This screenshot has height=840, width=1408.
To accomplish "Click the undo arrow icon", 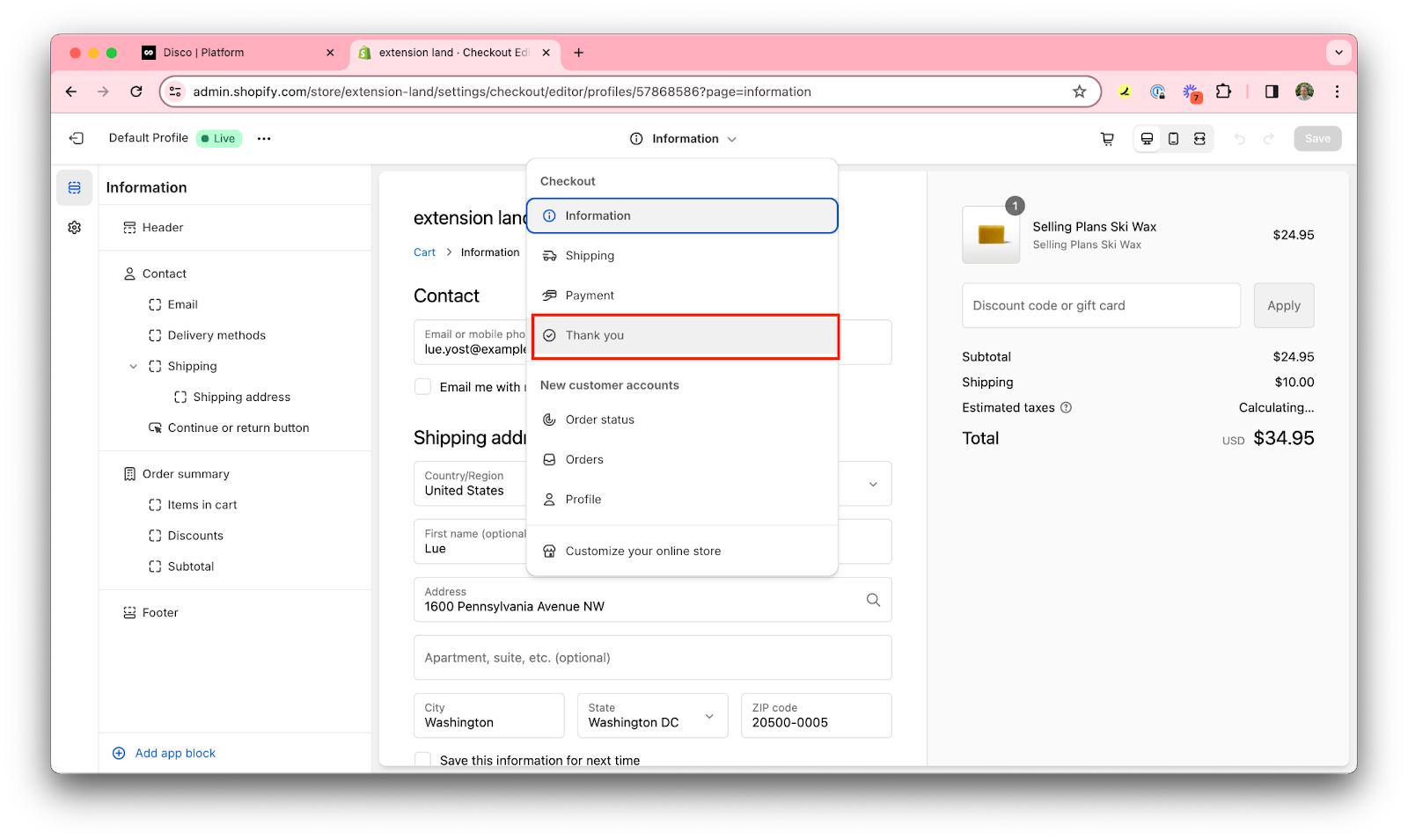I will pyautogui.click(x=1240, y=139).
